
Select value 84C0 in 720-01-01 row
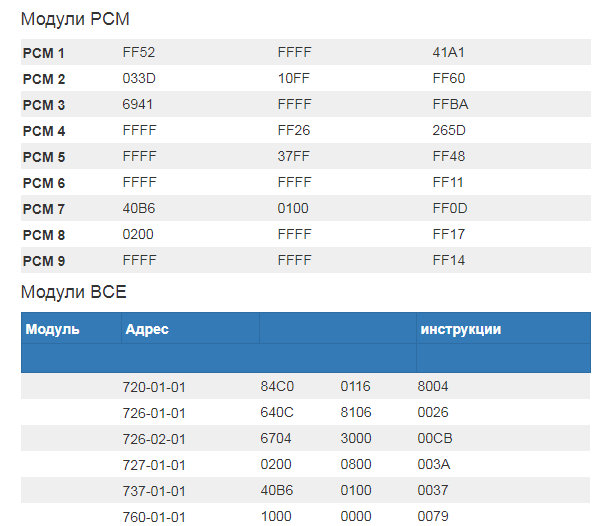pyautogui.click(x=277, y=386)
